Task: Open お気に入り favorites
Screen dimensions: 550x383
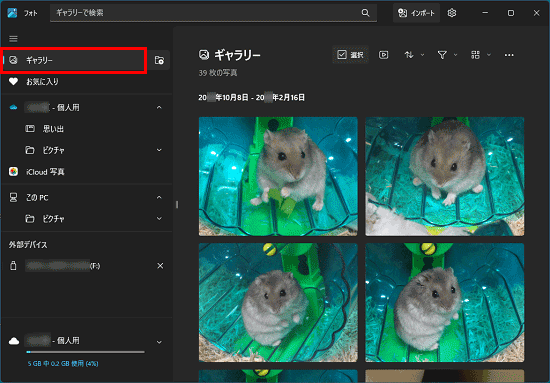Action: 87,81
